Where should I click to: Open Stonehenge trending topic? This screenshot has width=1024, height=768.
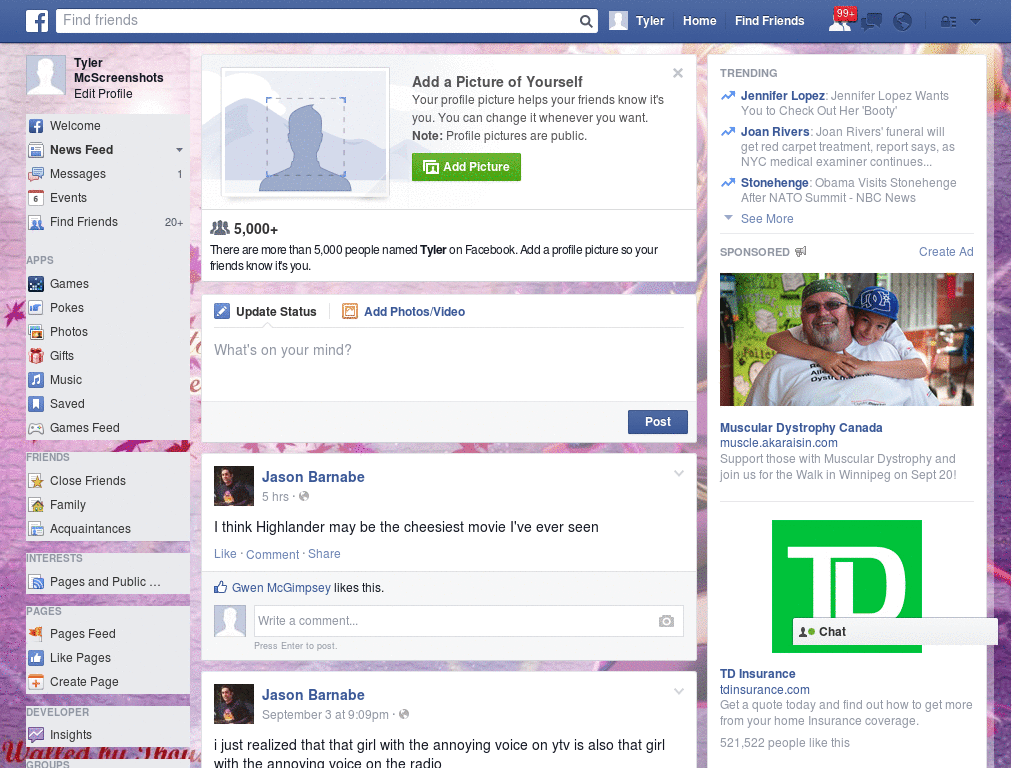pyautogui.click(x=775, y=183)
